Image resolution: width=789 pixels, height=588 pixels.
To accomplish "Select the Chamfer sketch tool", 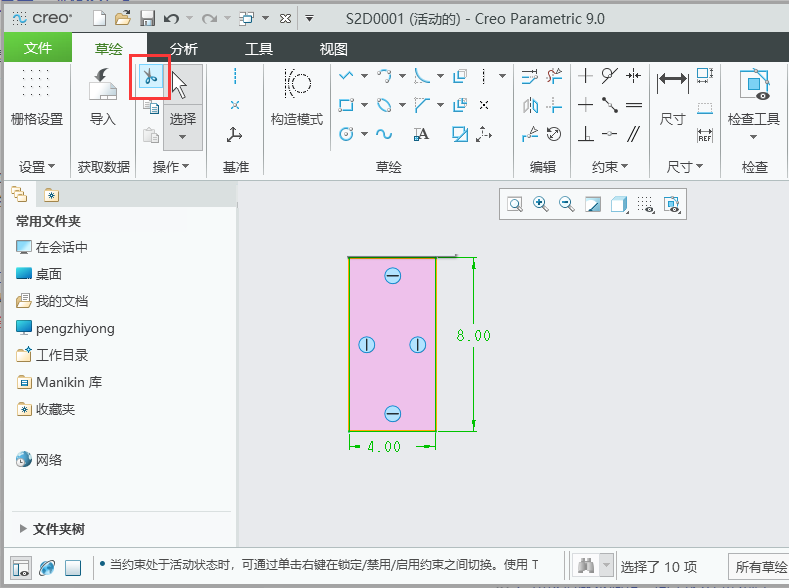I will coord(422,105).
